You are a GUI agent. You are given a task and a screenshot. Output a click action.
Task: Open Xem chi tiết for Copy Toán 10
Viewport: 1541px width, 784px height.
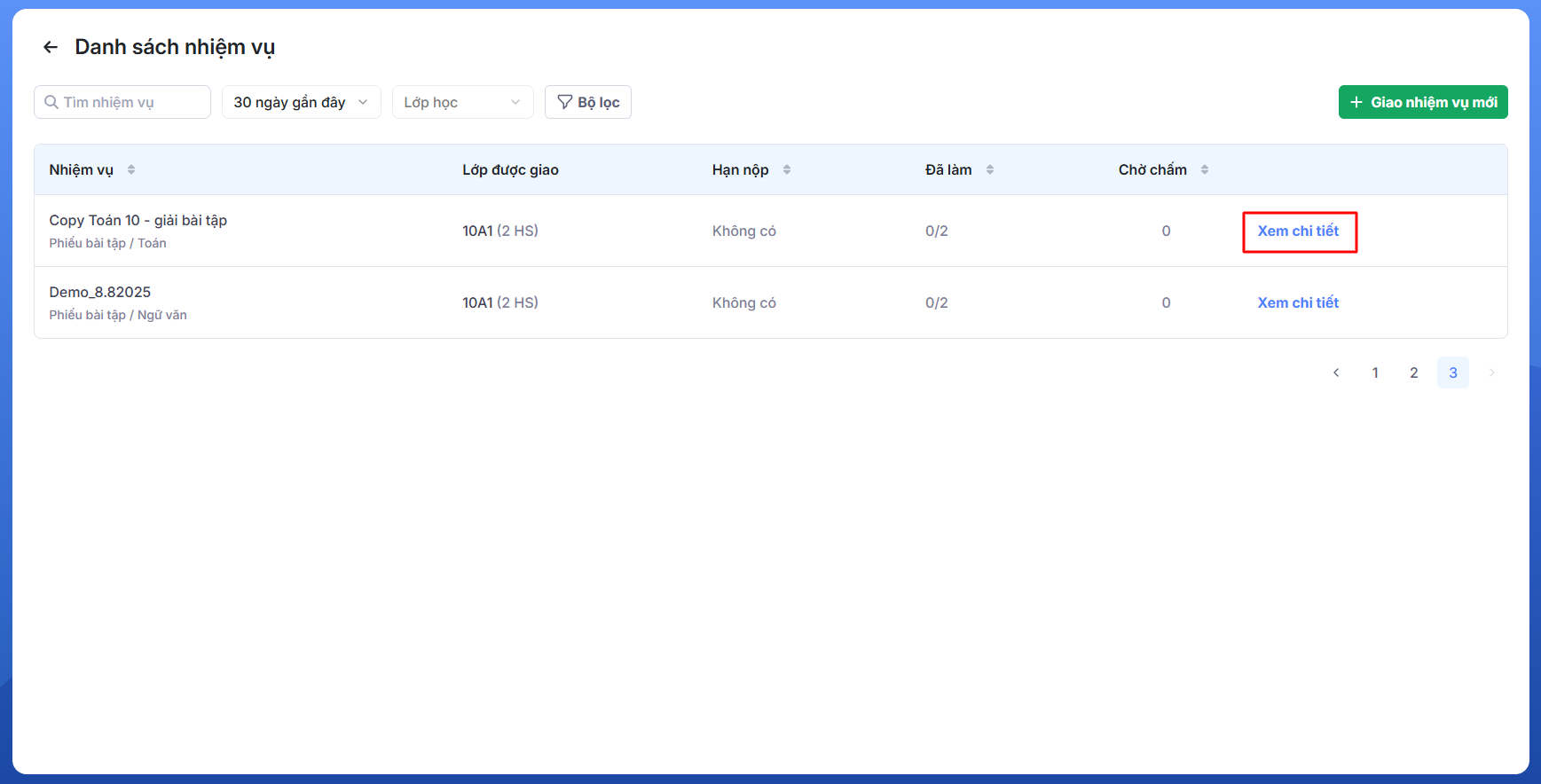tap(1298, 231)
